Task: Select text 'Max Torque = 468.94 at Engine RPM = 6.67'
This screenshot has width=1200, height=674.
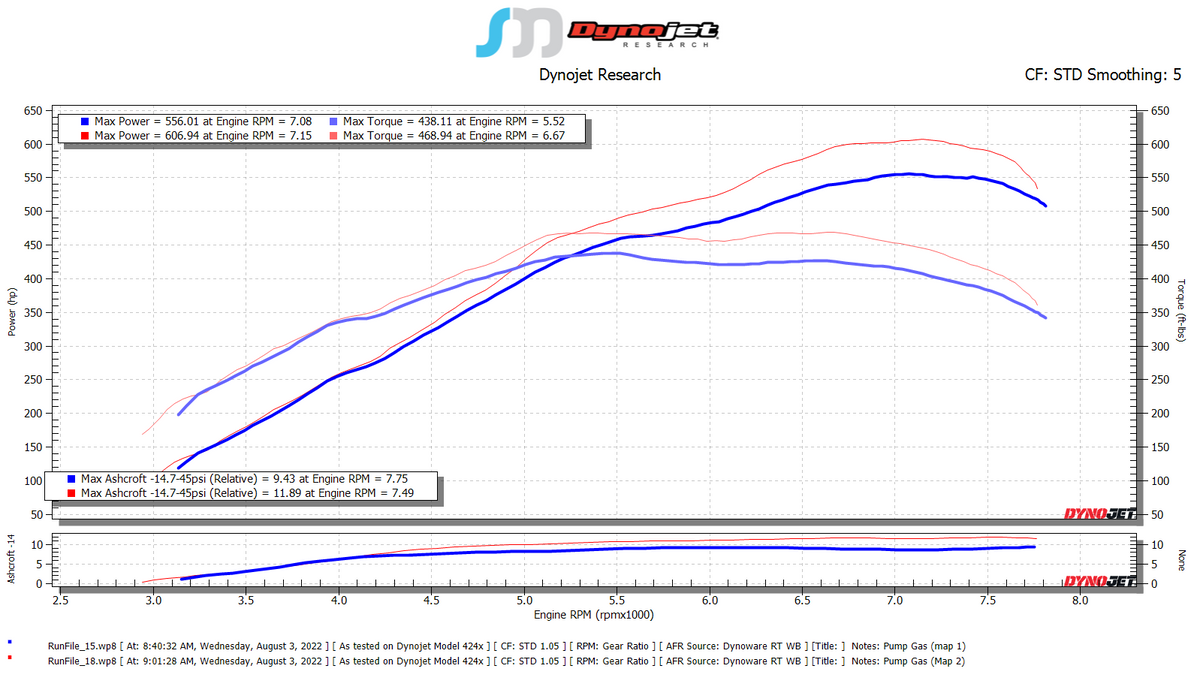Action: (x=454, y=136)
